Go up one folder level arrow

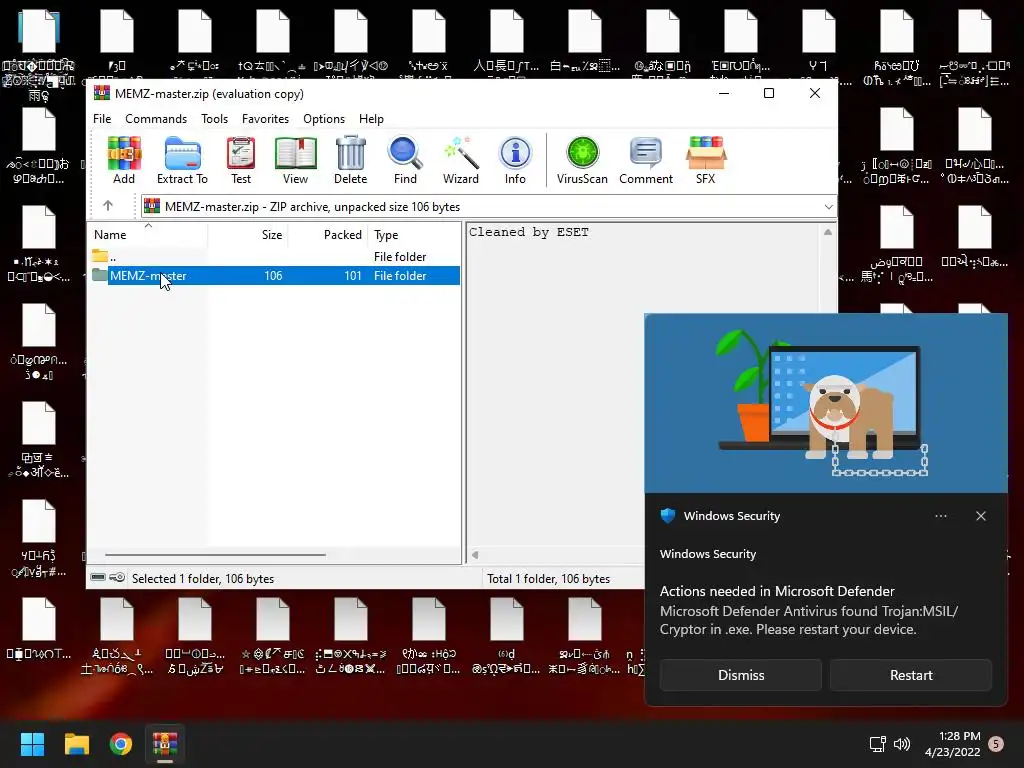tap(108, 206)
